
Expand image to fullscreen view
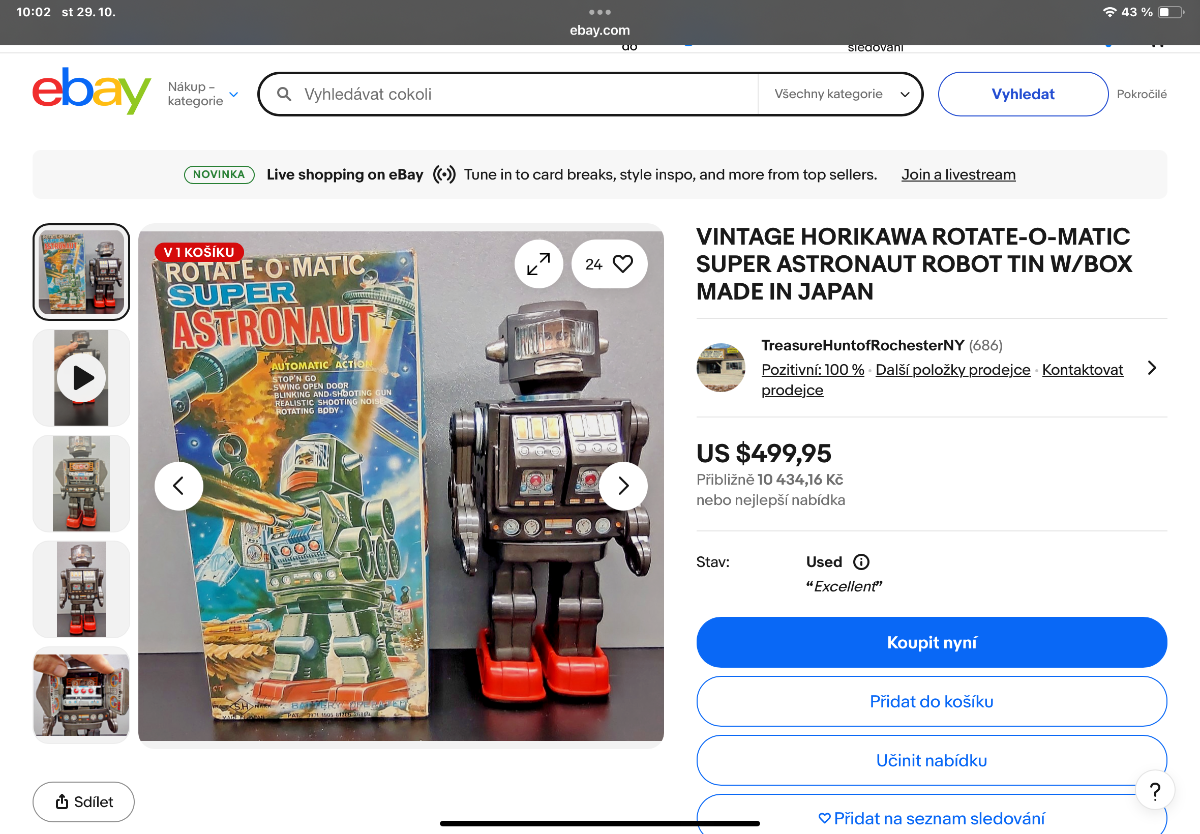click(539, 264)
